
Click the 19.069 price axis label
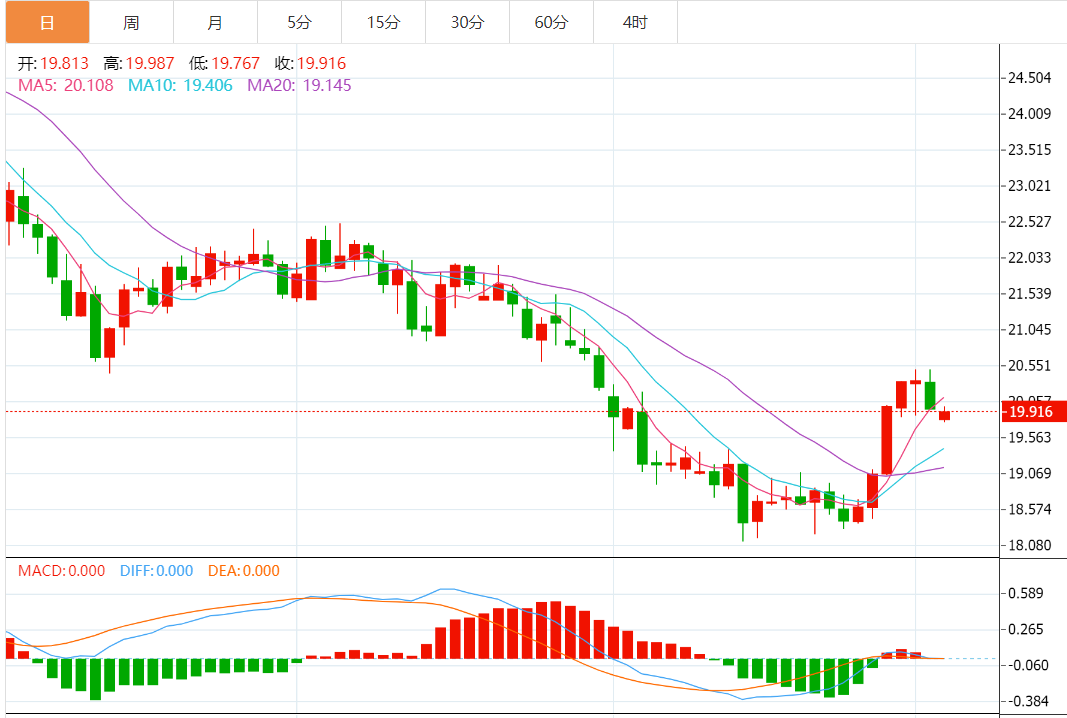(1030, 473)
